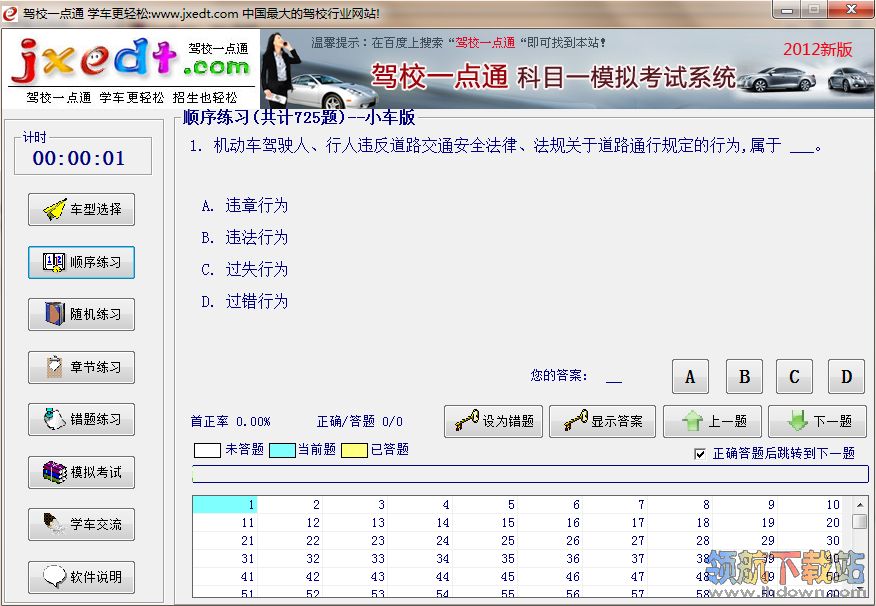The image size is (876, 606).
Task: Click the stacked books icon on 模拟考试
Action: click(55, 472)
